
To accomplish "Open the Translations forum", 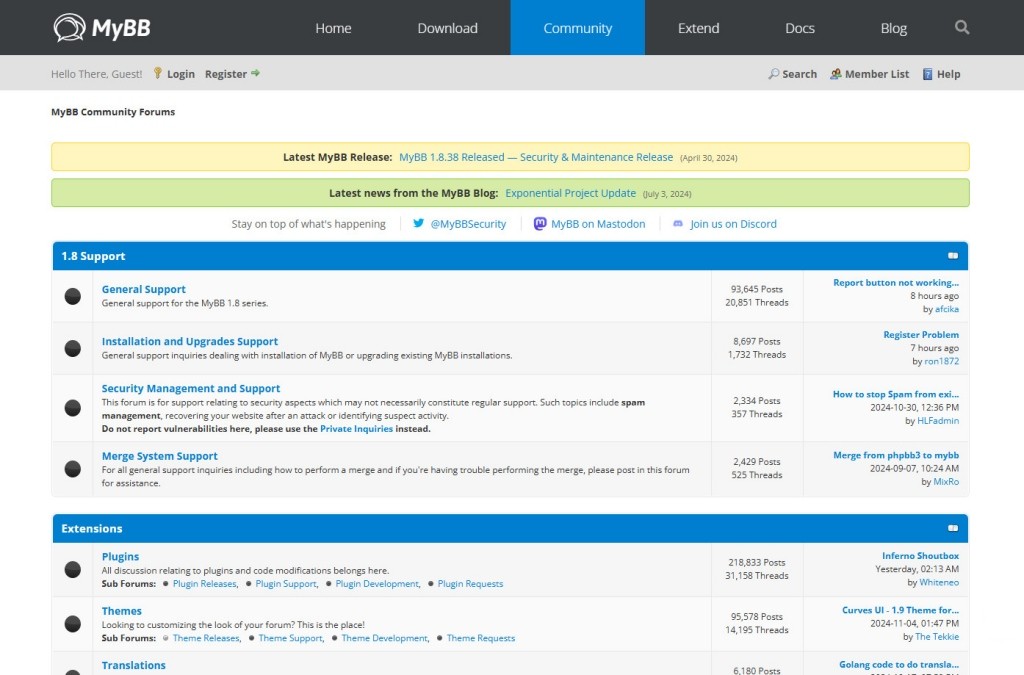I will click(133, 665).
